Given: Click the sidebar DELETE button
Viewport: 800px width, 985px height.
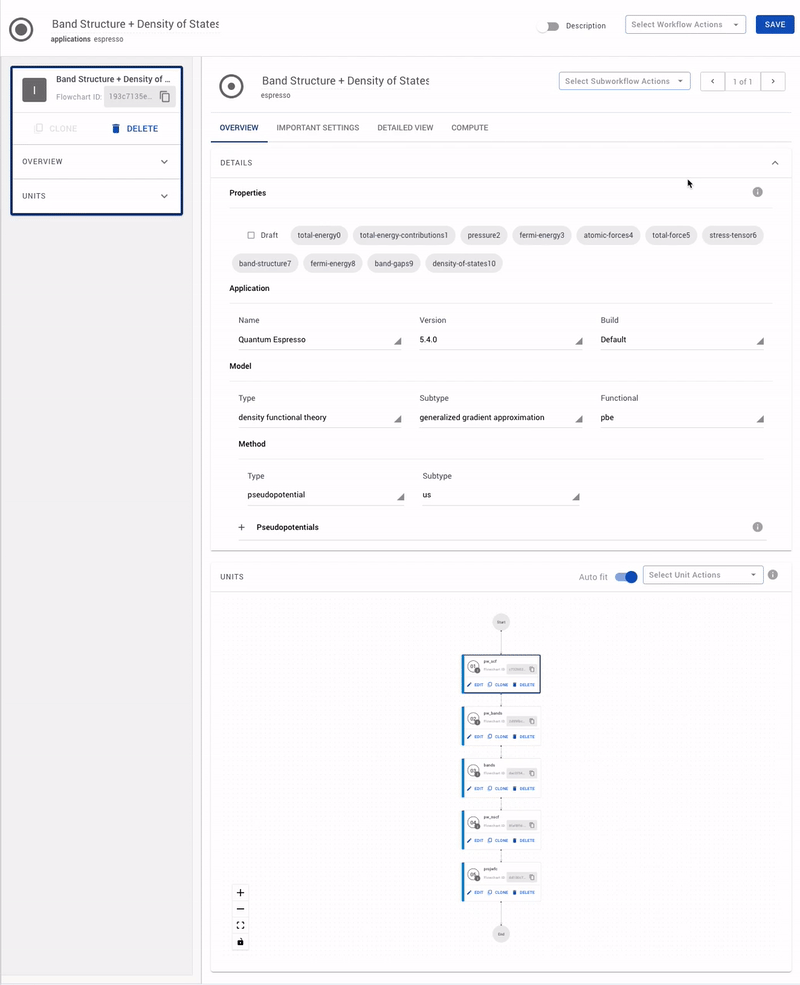Looking at the screenshot, I should [135, 128].
